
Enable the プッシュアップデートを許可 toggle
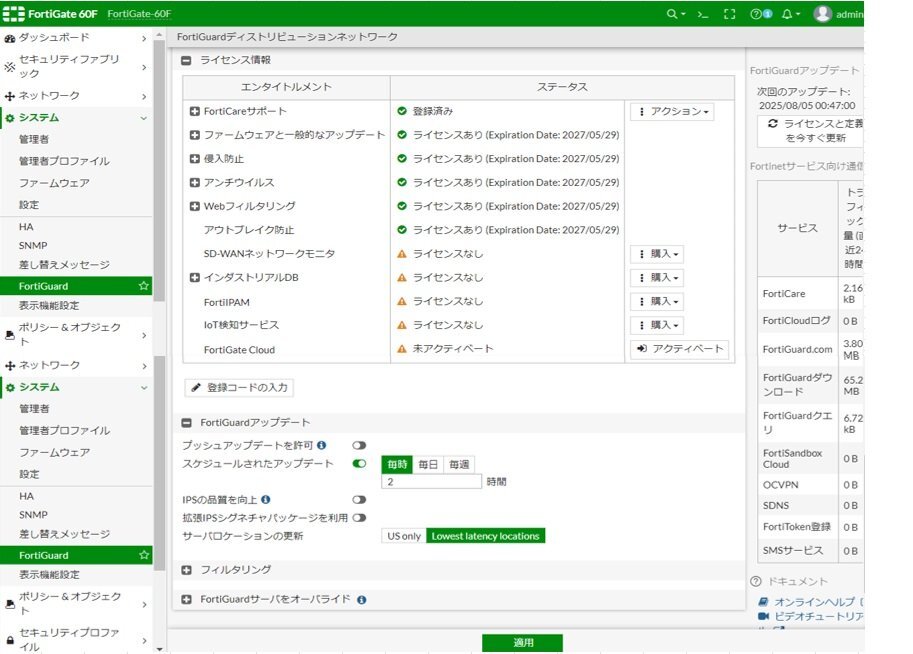tap(358, 445)
